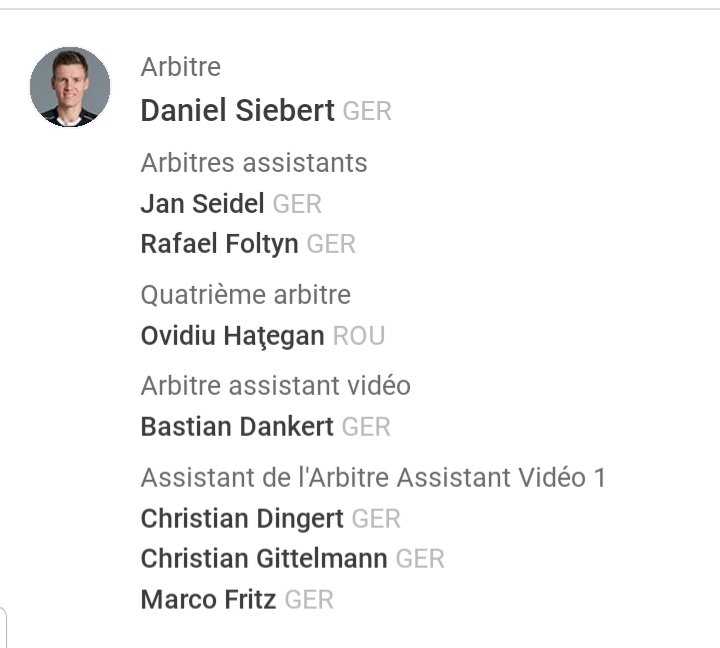The height and width of the screenshot is (648, 720).
Task: Select Christian Gittelmann in the list
Action: point(264,559)
